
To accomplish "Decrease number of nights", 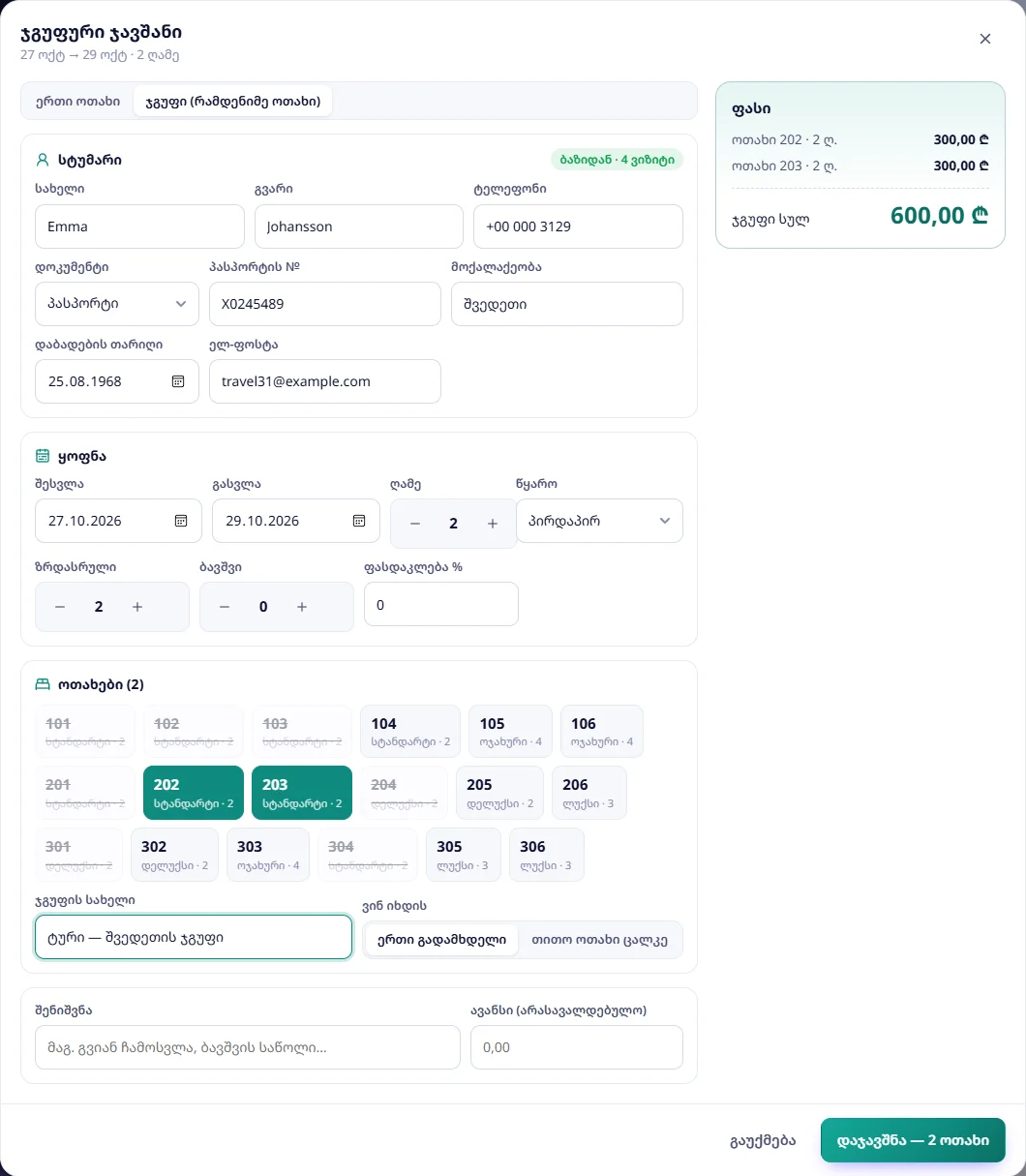I will (x=415, y=524).
